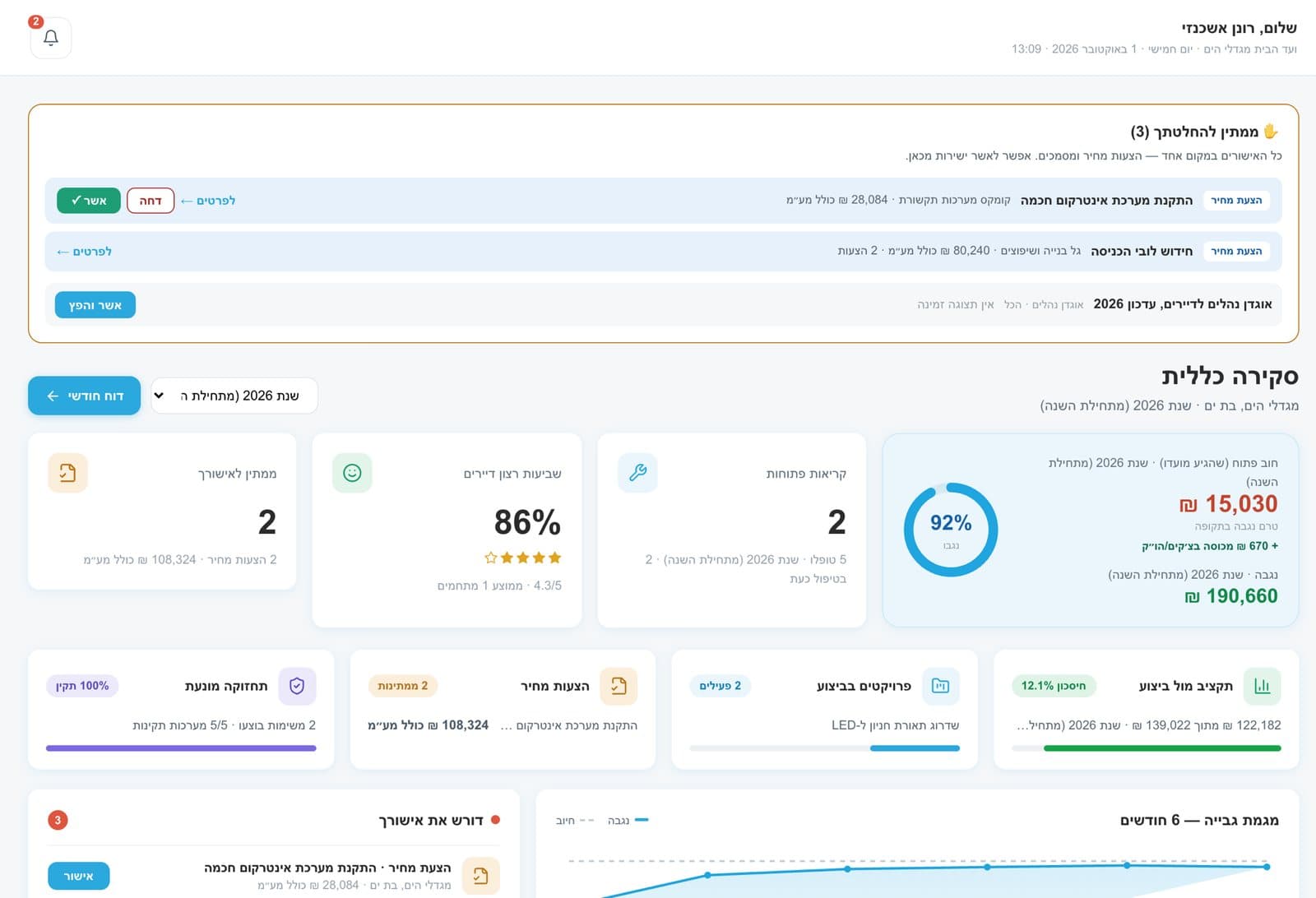This screenshot has width=1316, height=898.
Task: Click the 2 ממתינות badge
Action: point(403,686)
